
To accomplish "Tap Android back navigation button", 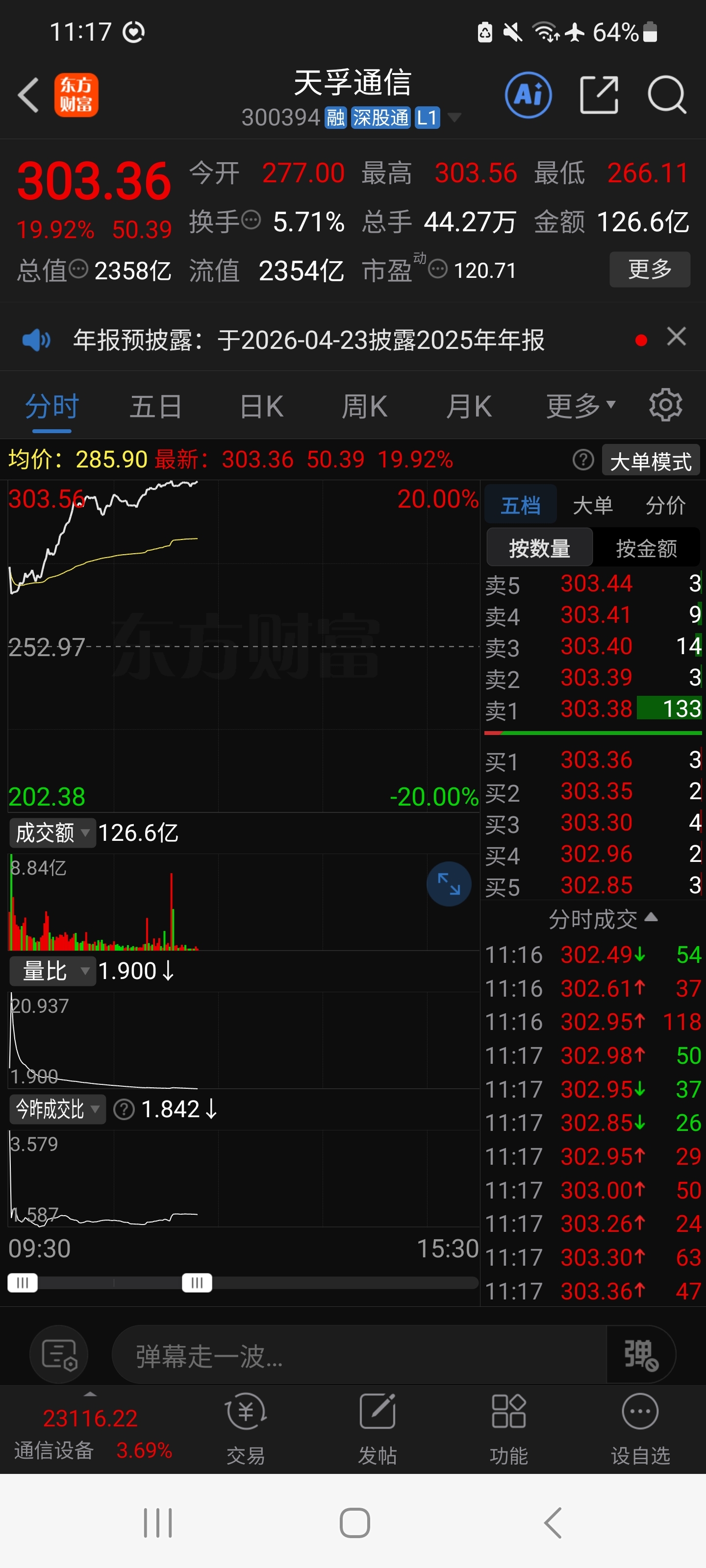I will [553, 1523].
